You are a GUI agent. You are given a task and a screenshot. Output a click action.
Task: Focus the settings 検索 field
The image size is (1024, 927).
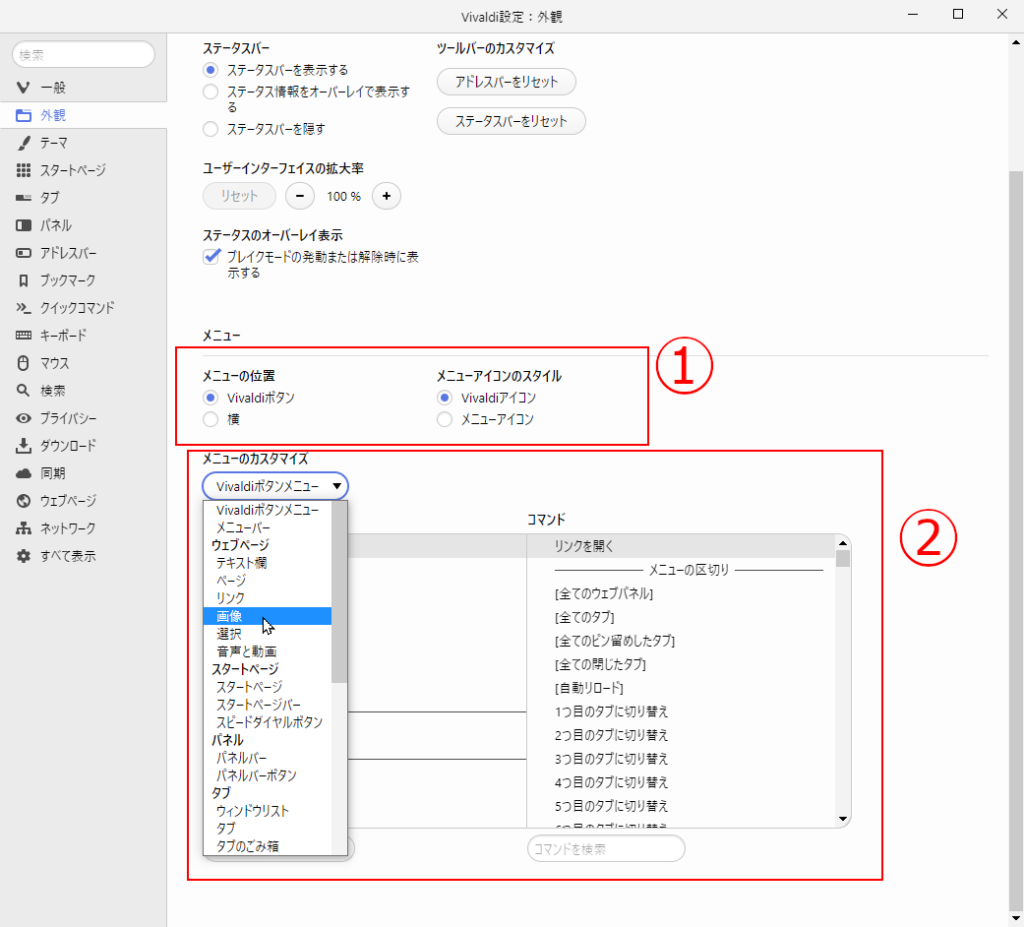[x=84, y=55]
